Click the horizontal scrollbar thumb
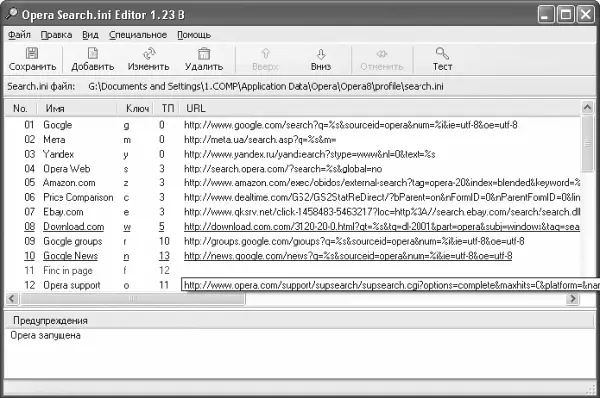The width and height of the screenshot is (600, 398). (x=132, y=298)
